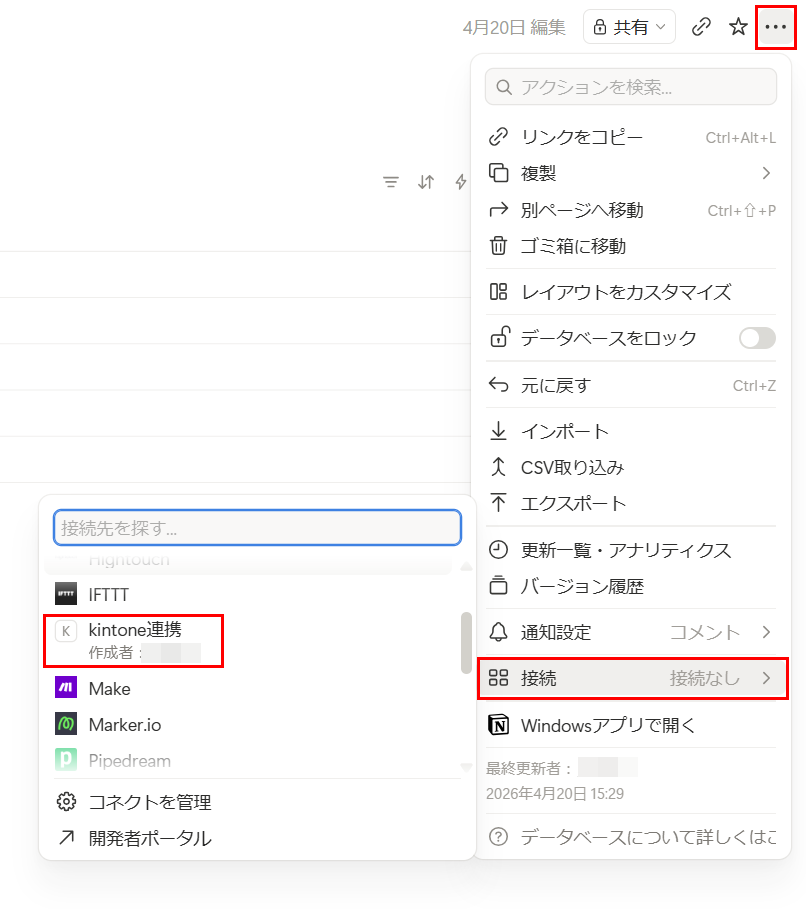
Task: Focus the 接続先を探す search field
Action: [x=257, y=528]
